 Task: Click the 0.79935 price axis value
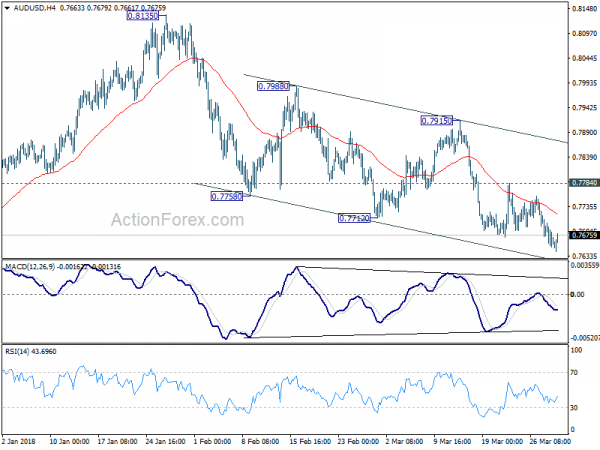584,83
